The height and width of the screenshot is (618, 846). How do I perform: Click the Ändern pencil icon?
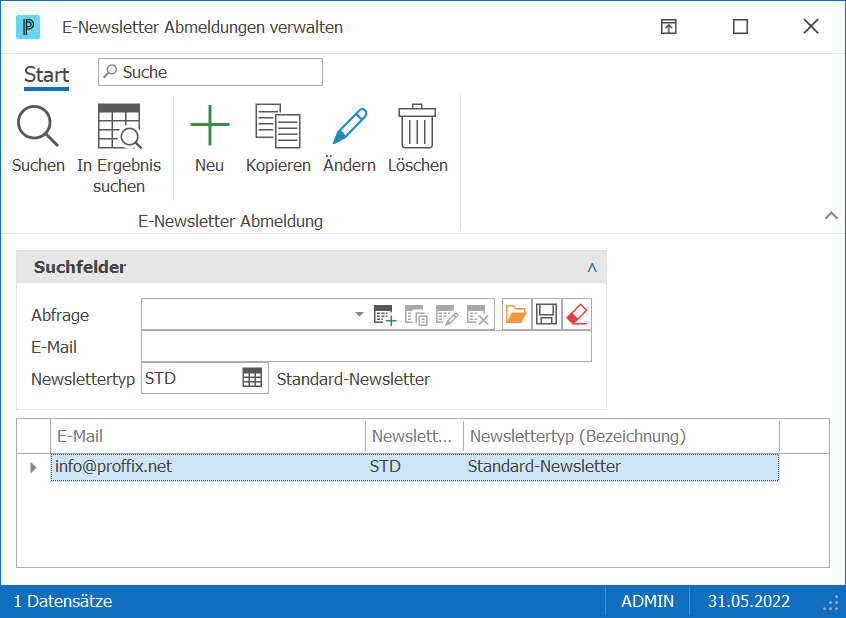[350, 126]
